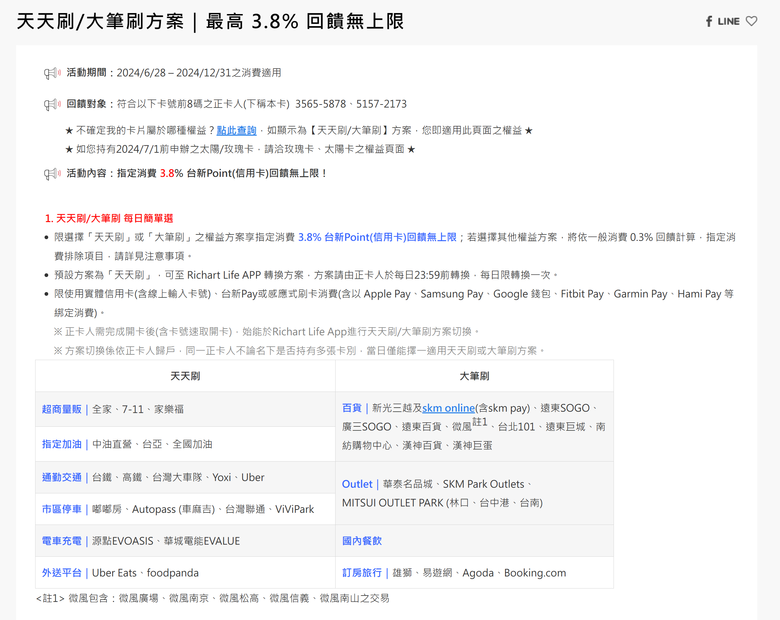The height and width of the screenshot is (620, 780).
Task: Click the 天天刷 table column header
Action: click(x=185, y=376)
